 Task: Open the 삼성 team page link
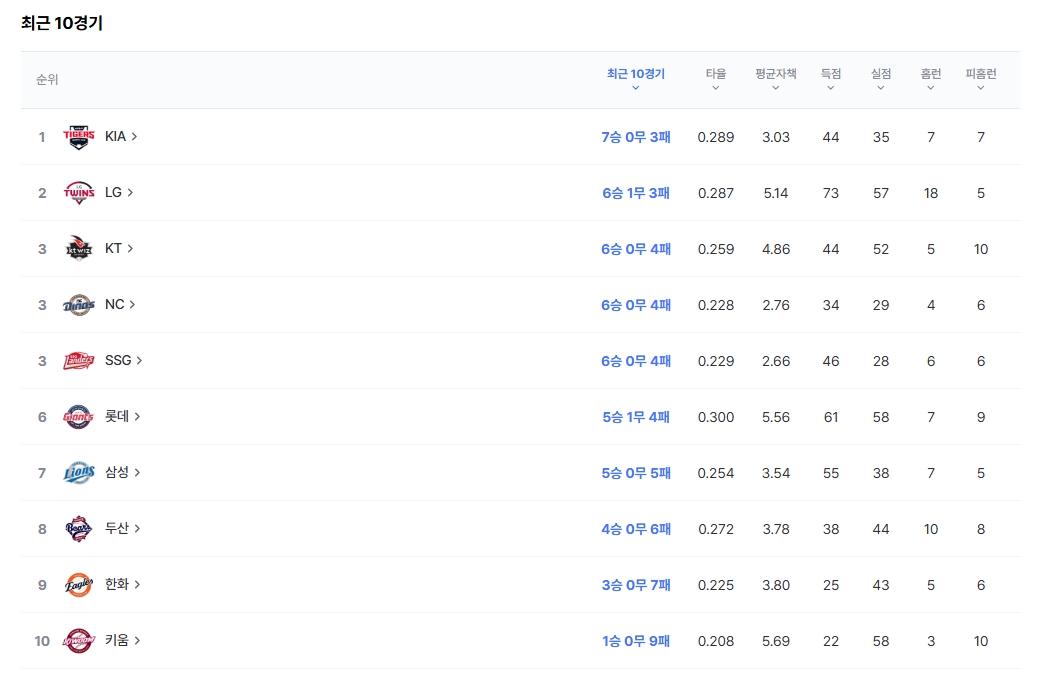coord(122,472)
